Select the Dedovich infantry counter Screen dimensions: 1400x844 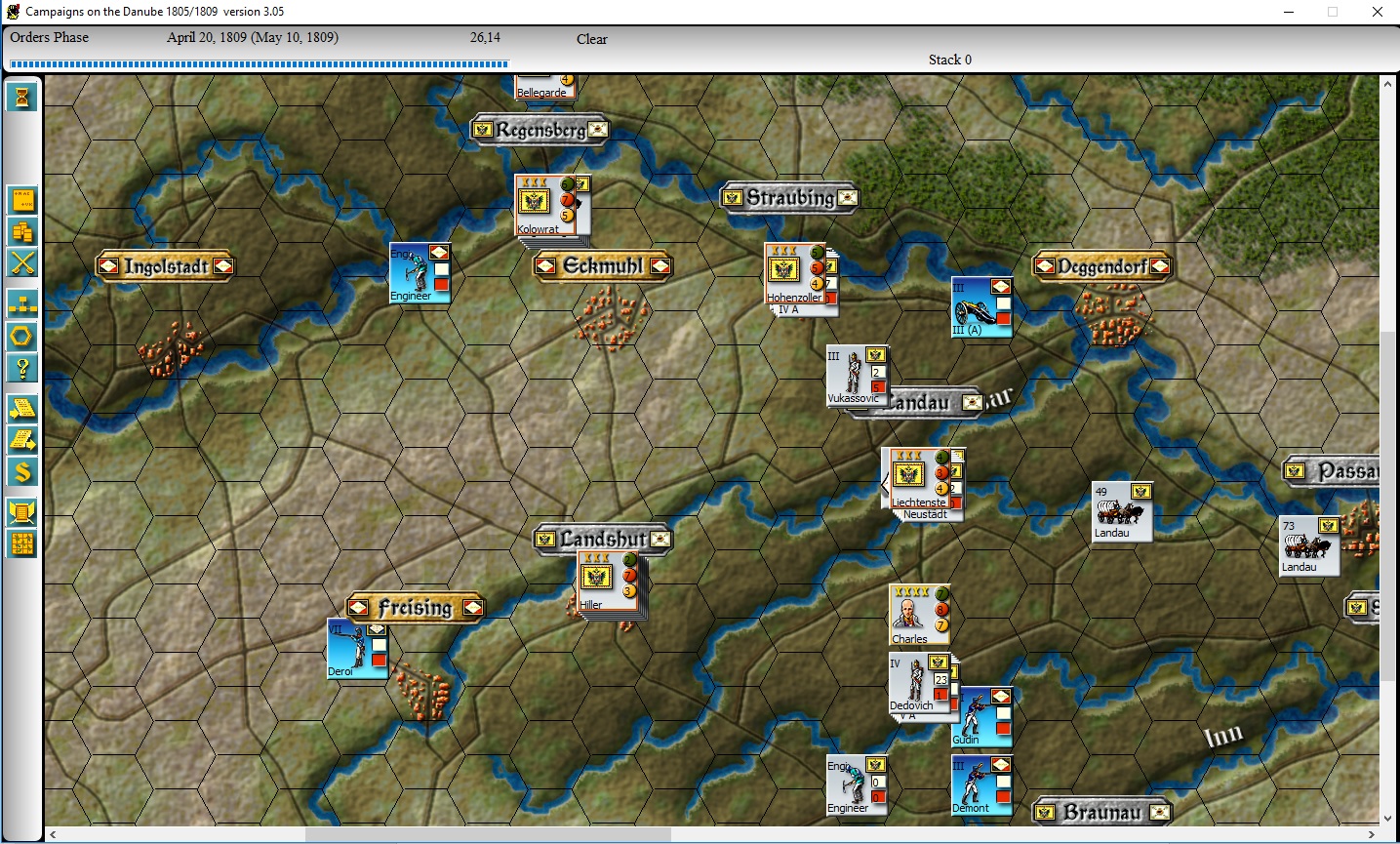tap(919, 683)
